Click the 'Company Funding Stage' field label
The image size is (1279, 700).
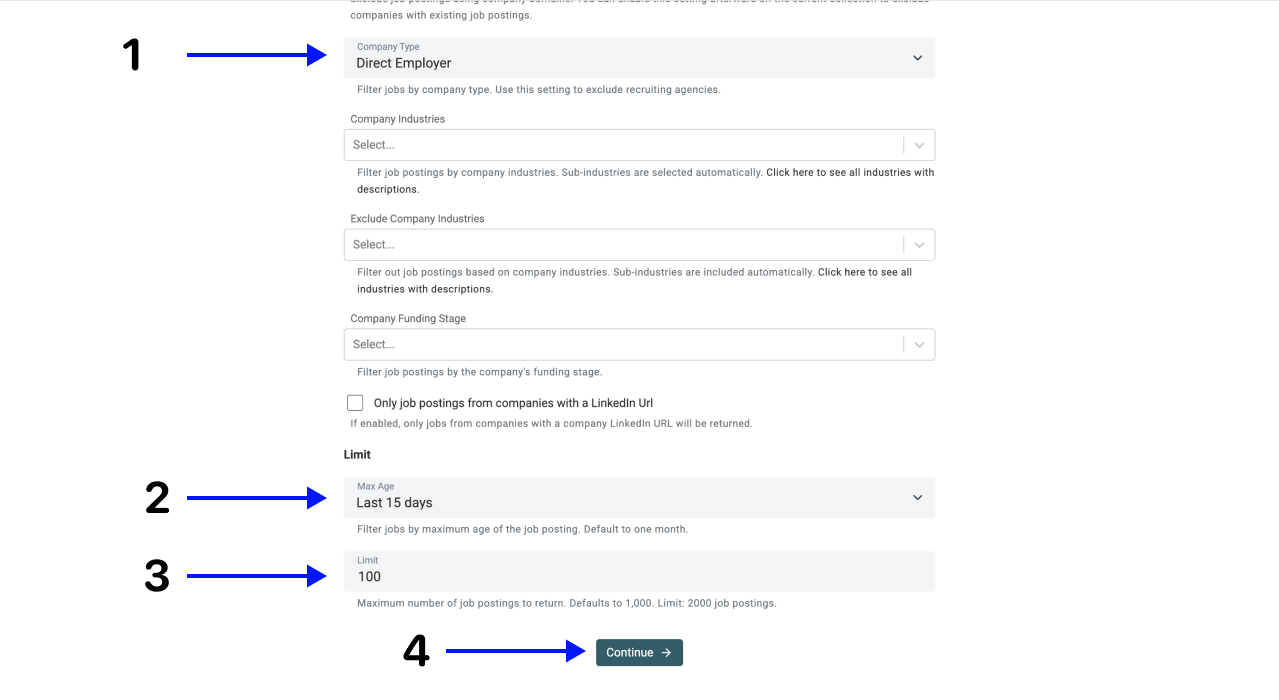pyautogui.click(x=408, y=319)
